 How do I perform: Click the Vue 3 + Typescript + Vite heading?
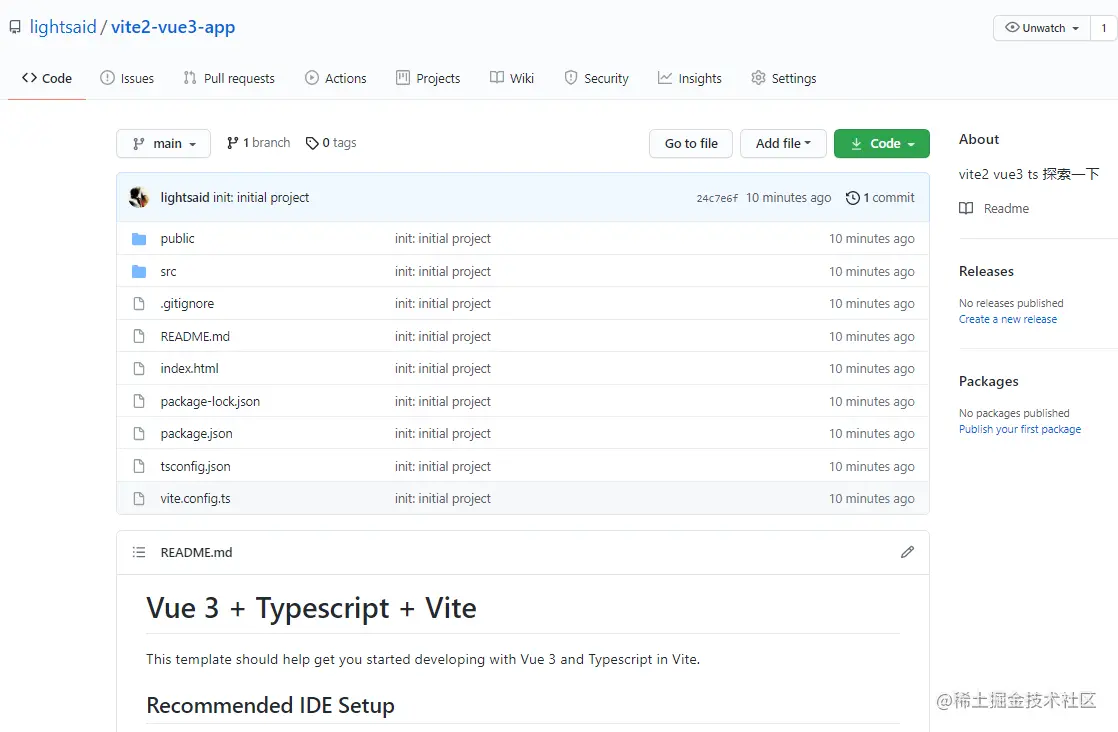click(x=311, y=608)
